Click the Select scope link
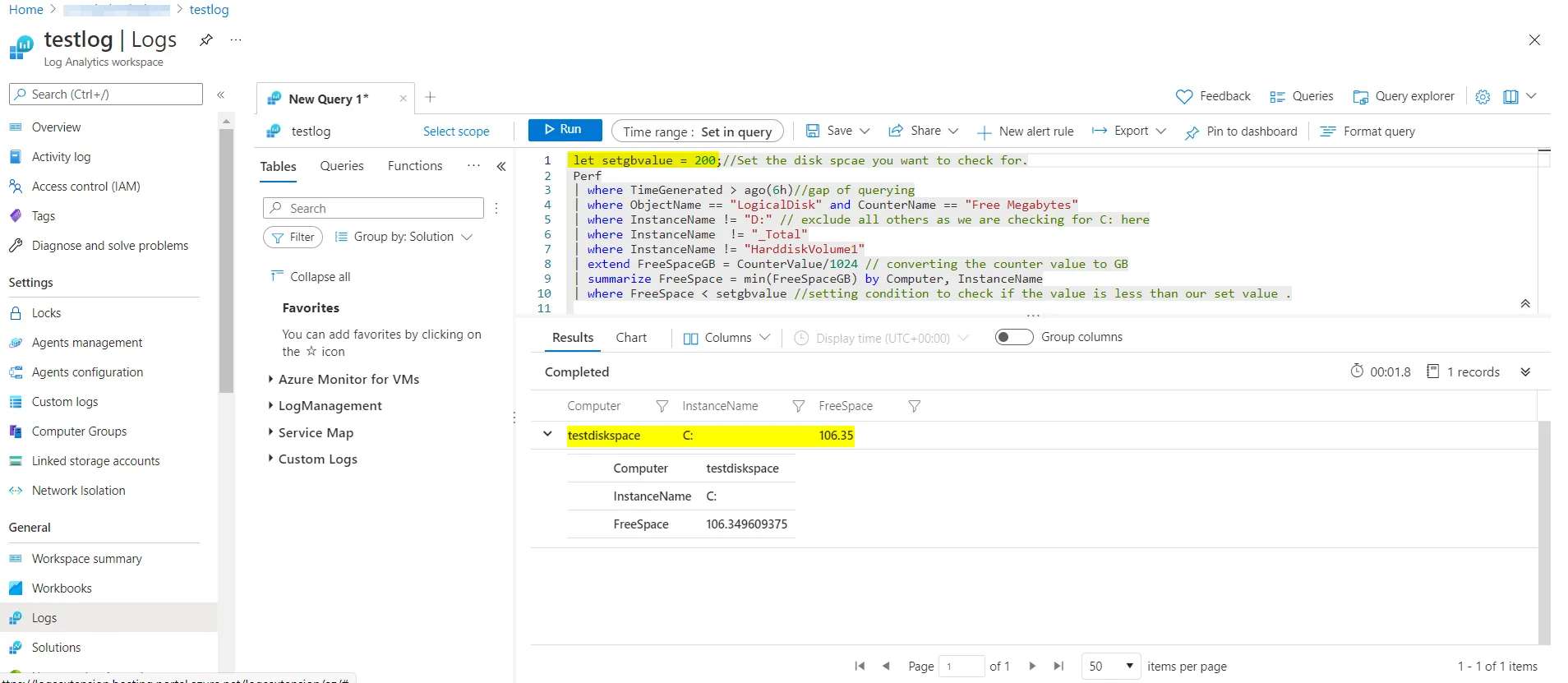The width and height of the screenshot is (1568, 683). (456, 132)
